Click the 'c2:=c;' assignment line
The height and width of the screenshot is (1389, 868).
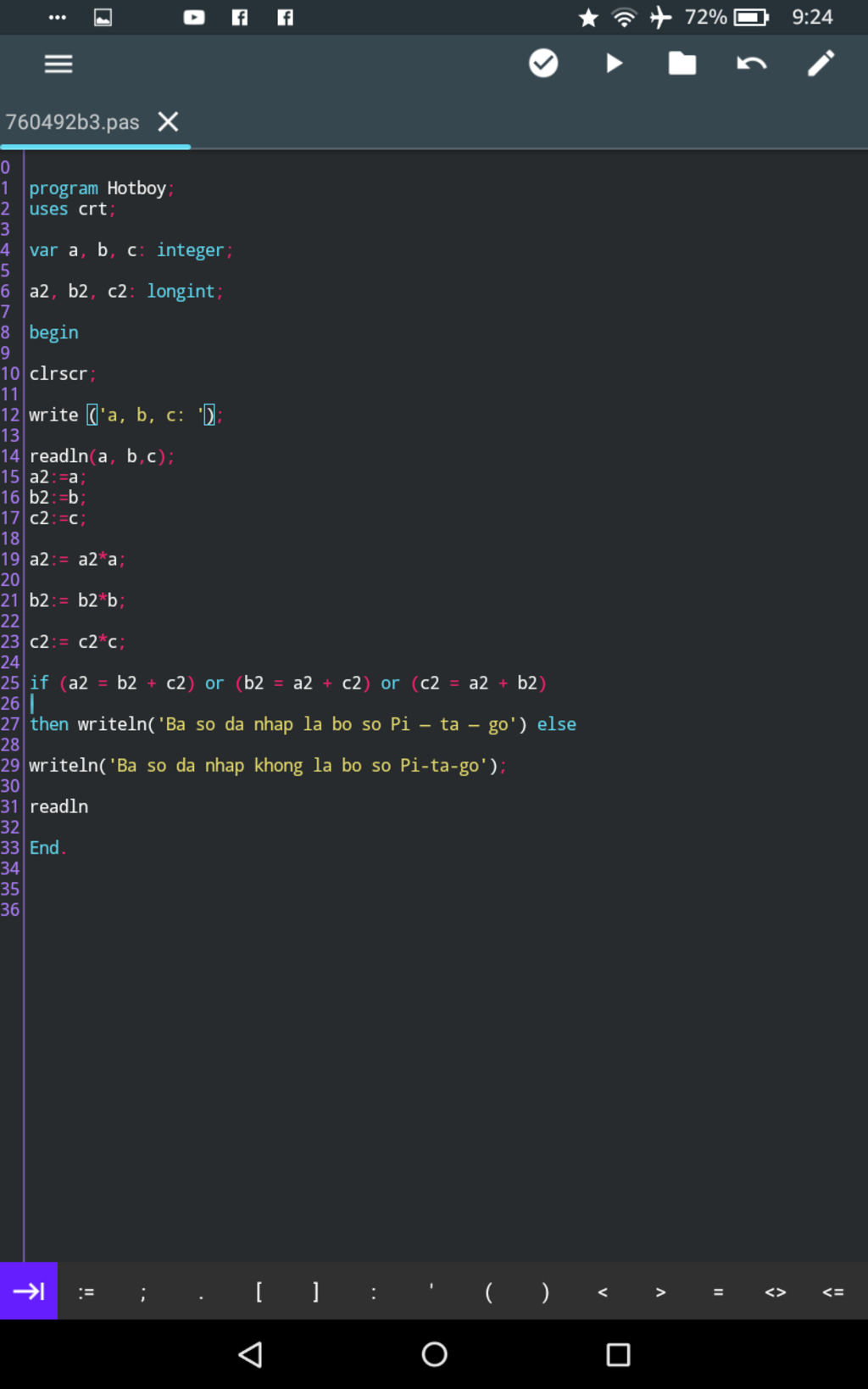point(58,518)
